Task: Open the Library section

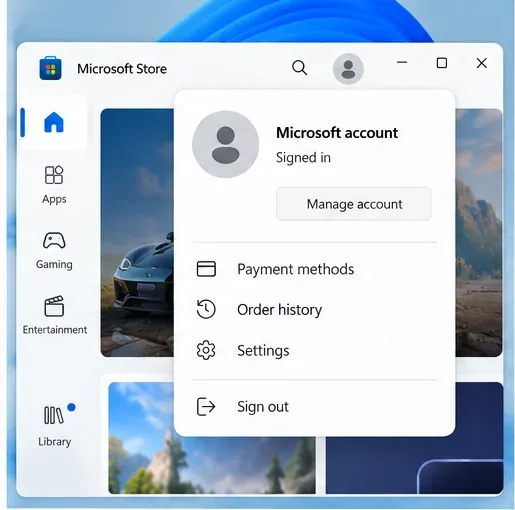Action: tap(54, 426)
